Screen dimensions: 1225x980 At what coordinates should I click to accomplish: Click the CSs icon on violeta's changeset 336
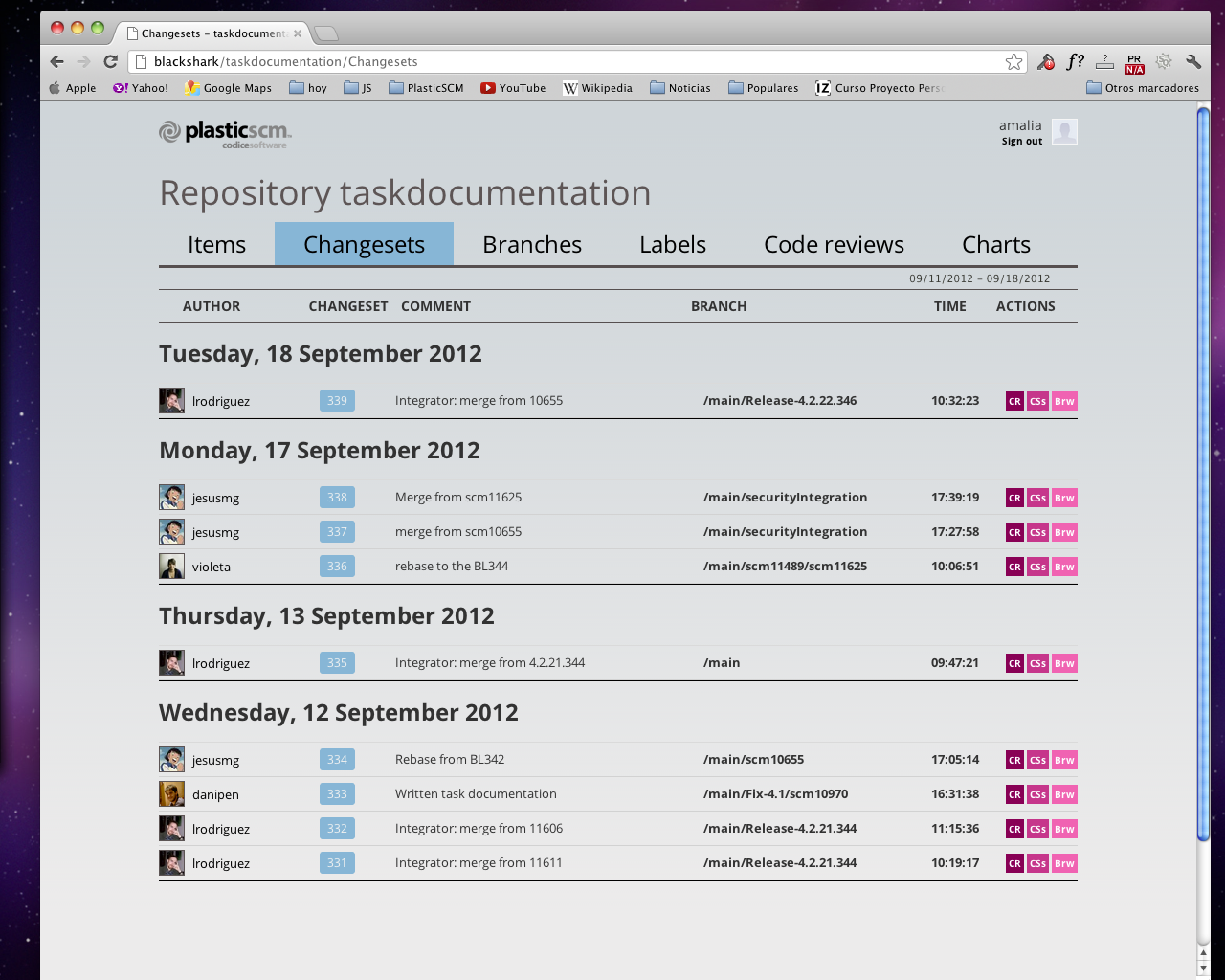click(1037, 566)
